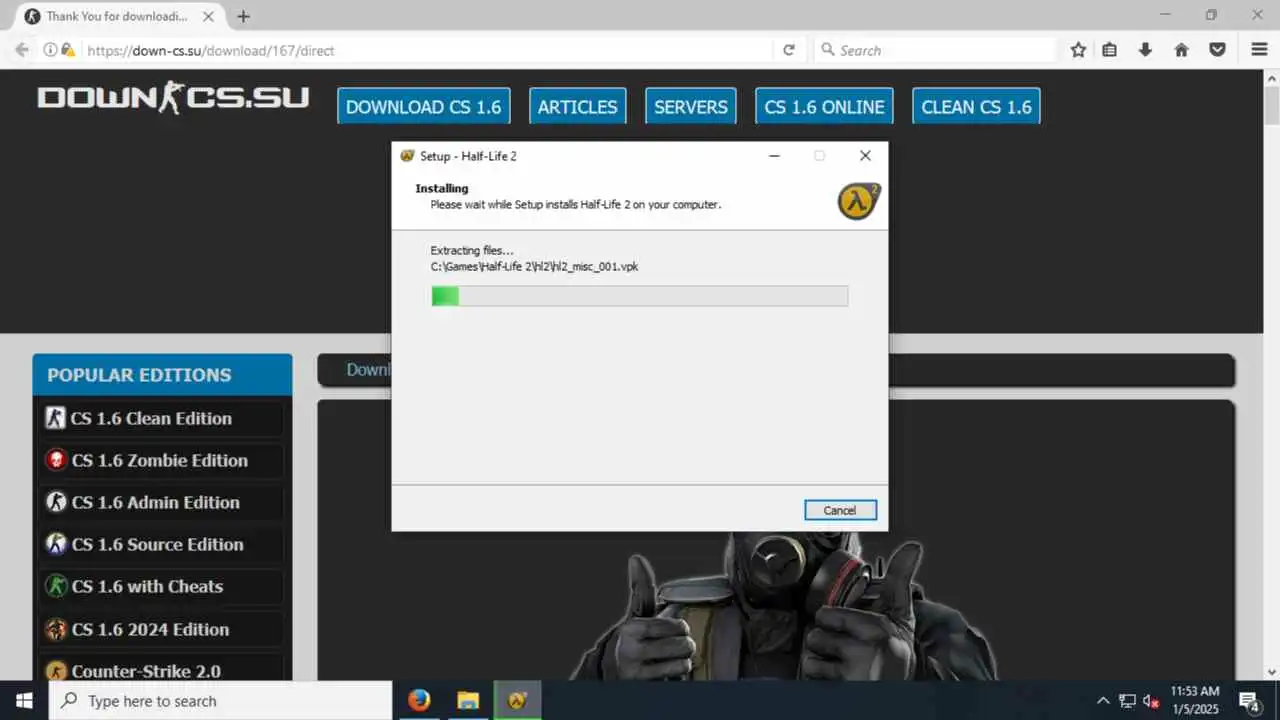Image resolution: width=1280 pixels, height=720 pixels.
Task: Click the site information icon in address bar
Action: tap(50, 50)
